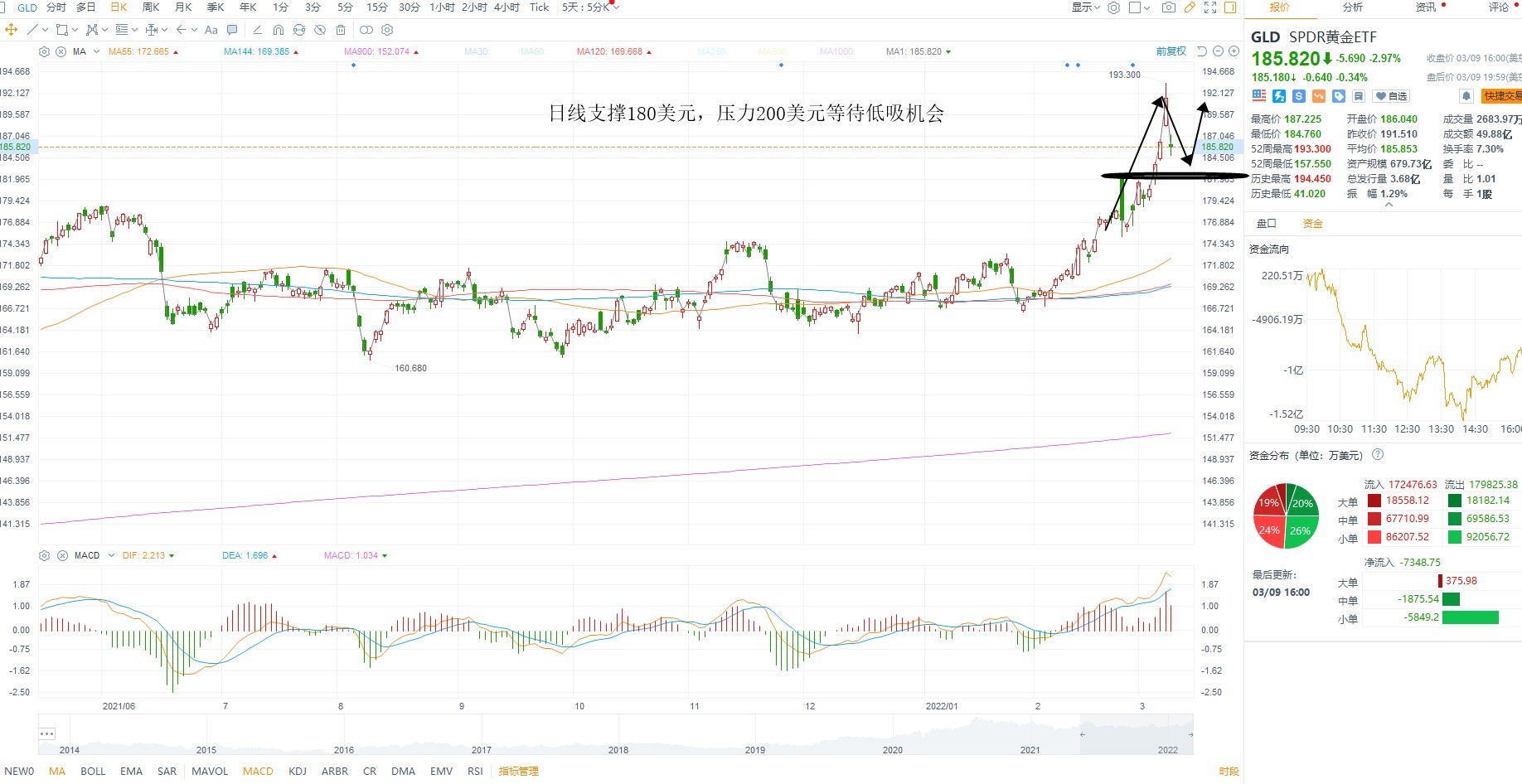Select the 15分 timeframe

pos(377,7)
